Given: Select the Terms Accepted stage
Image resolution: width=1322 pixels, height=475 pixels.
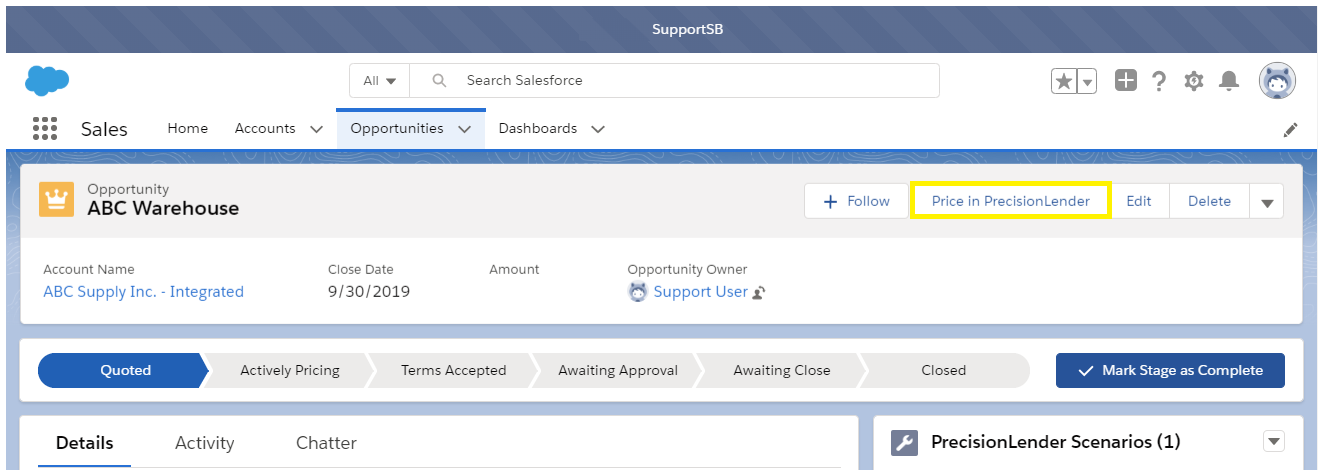Looking at the screenshot, I should [x=454, y=370].
